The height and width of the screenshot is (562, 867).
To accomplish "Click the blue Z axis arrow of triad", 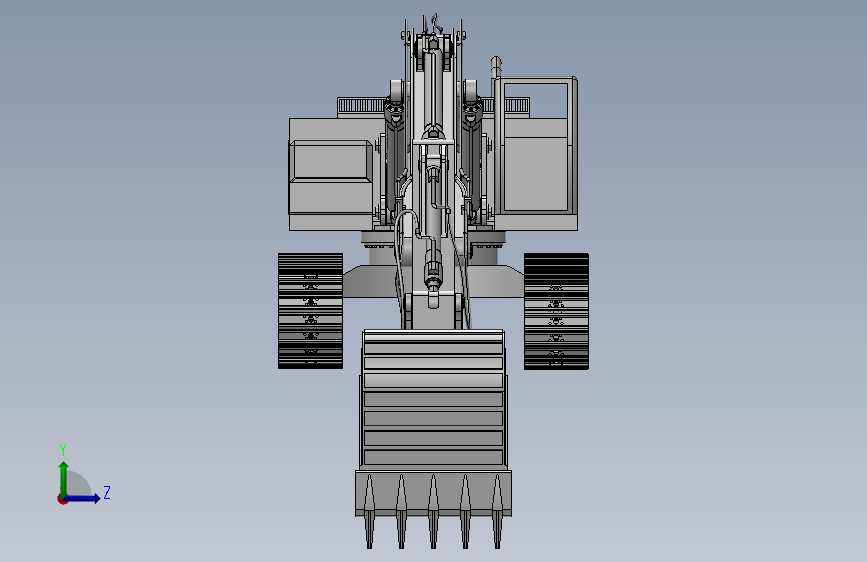I will click(x=83, y=498).
